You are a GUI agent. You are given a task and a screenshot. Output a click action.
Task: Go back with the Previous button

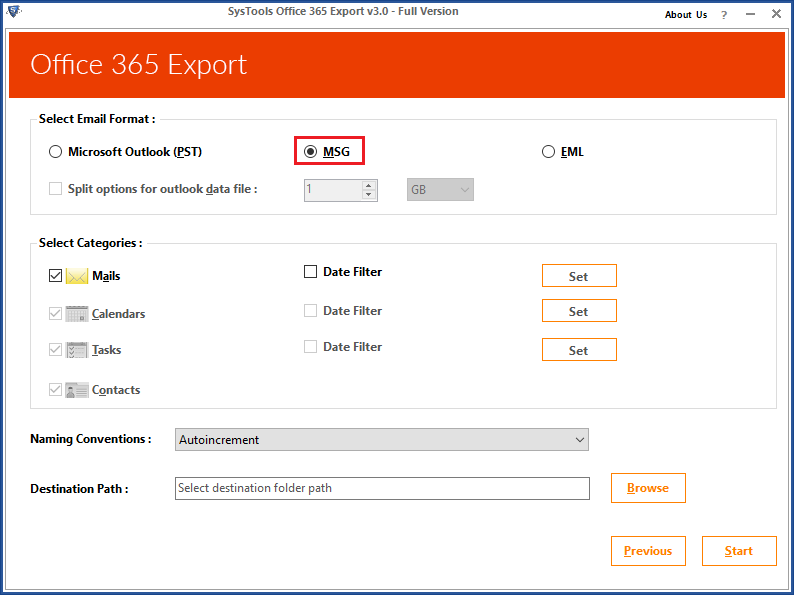[x=648, y=551]
